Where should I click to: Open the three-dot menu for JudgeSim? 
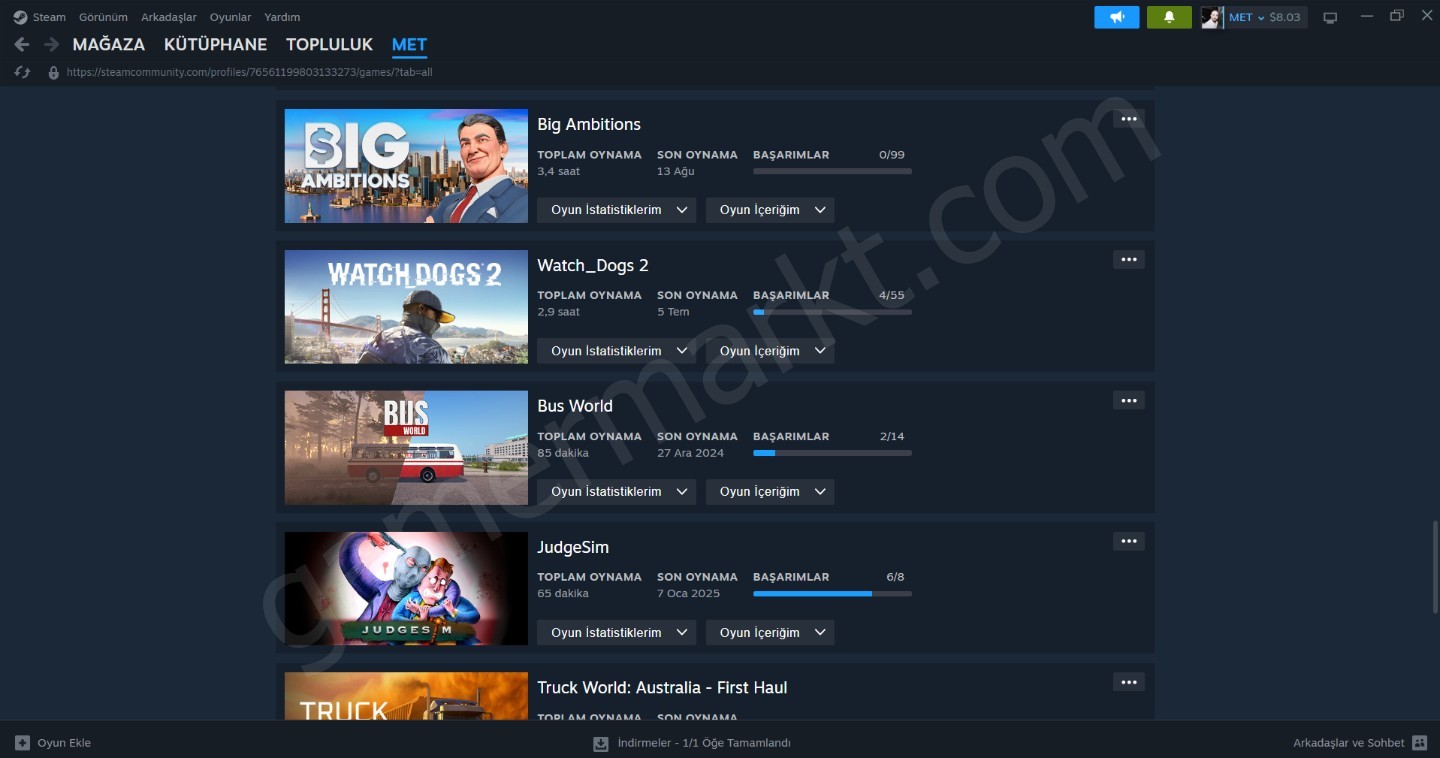click(x=1129, y=541)
